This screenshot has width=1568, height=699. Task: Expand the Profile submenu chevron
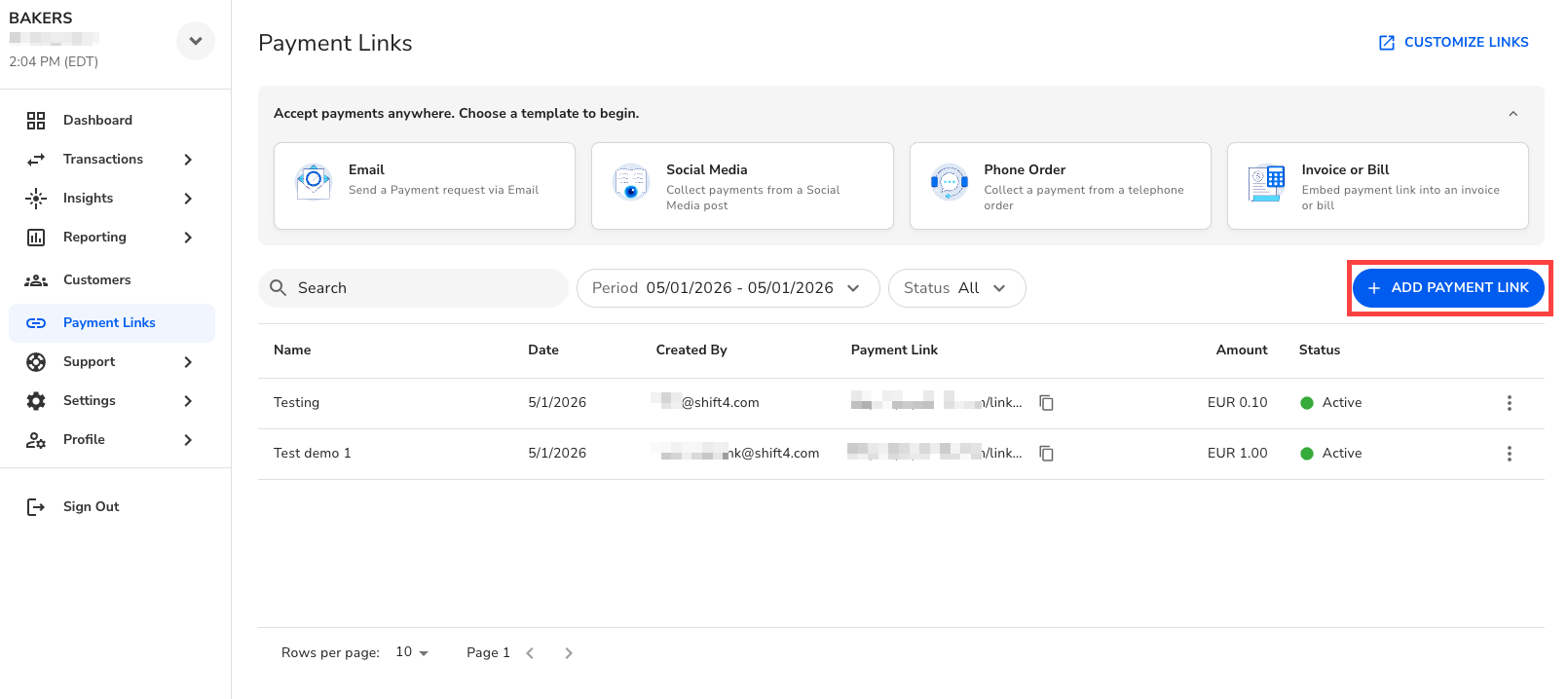coord(188,440)
